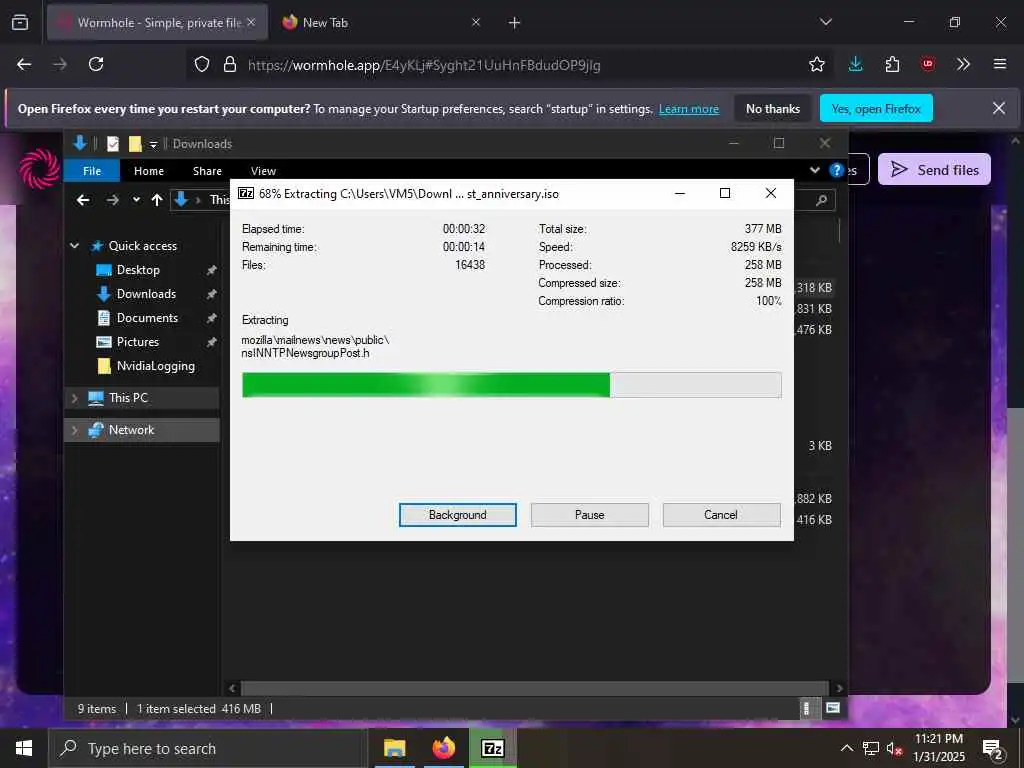Show more Firefox toolbar tools
The image size is (1024, 768).
pos(963,64)
